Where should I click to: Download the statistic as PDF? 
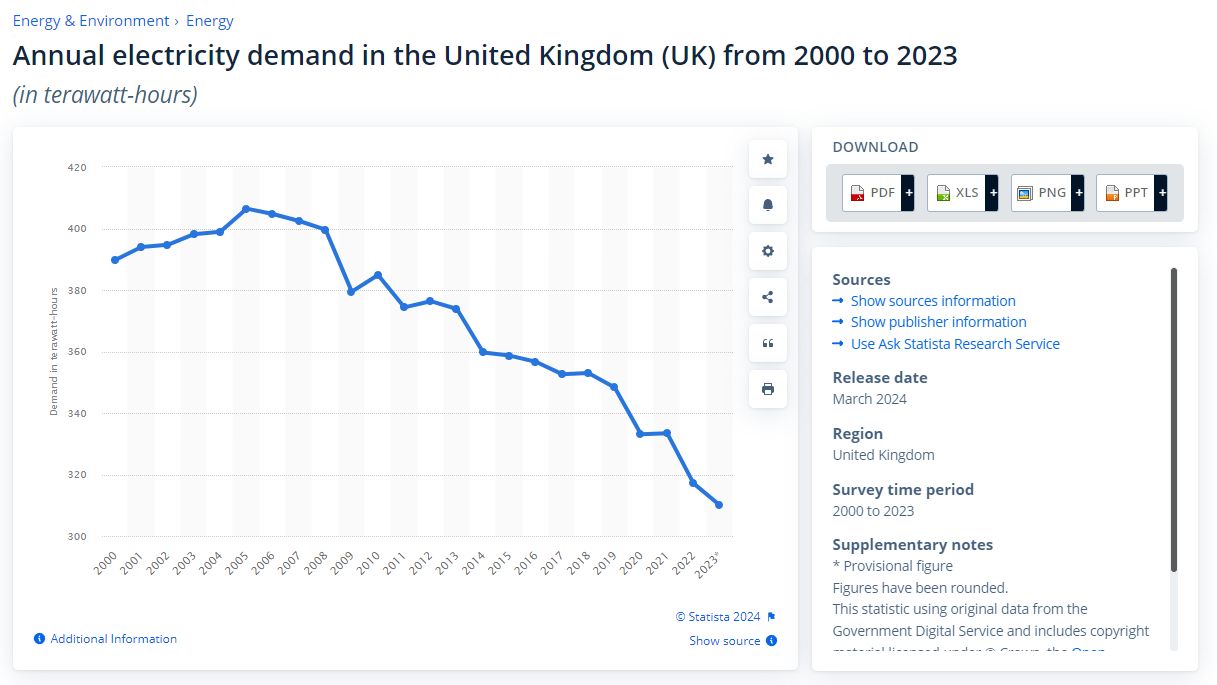877,192
